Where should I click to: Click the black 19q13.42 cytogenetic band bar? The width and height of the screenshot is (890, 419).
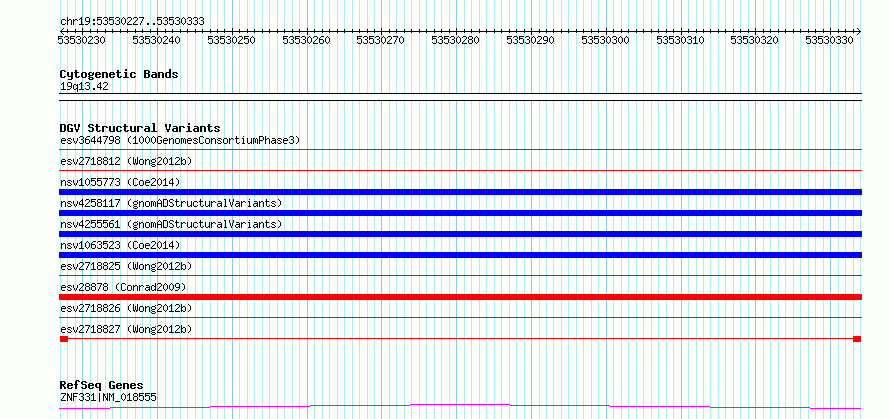pyautogui.click(x=460, y=97)
